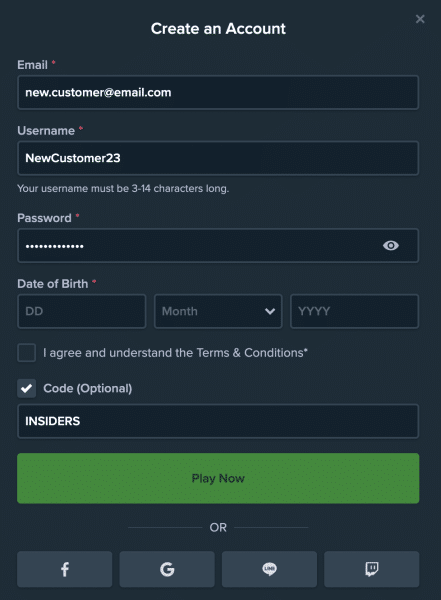The width and height of the screenshot is (441, 600).
Task: Focus the DD day of birth field
Action: [x=82, y=311]
